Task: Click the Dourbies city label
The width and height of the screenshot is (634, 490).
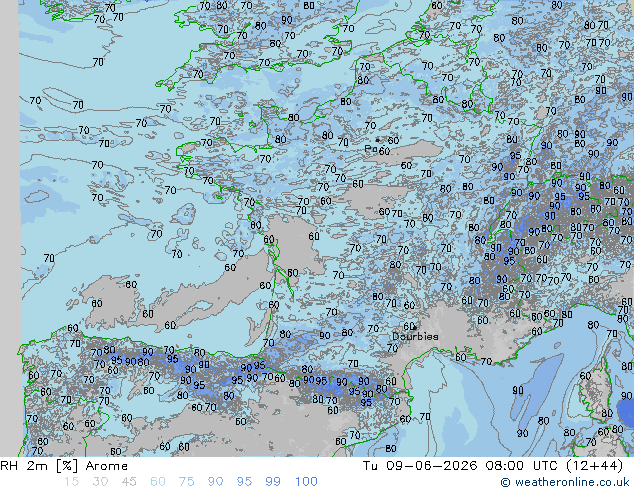Action: (415, 336)
